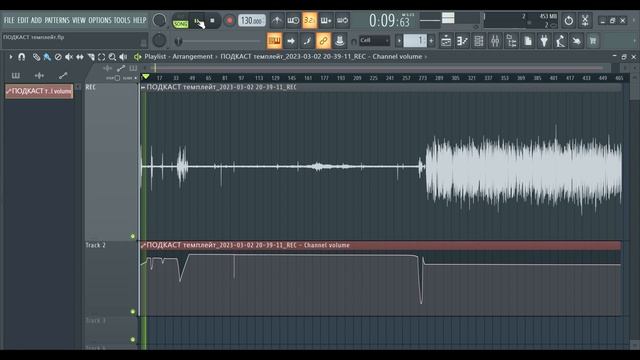Click the stamp tool icon
This screenshot has height=360, width=640.
point(340,41)
